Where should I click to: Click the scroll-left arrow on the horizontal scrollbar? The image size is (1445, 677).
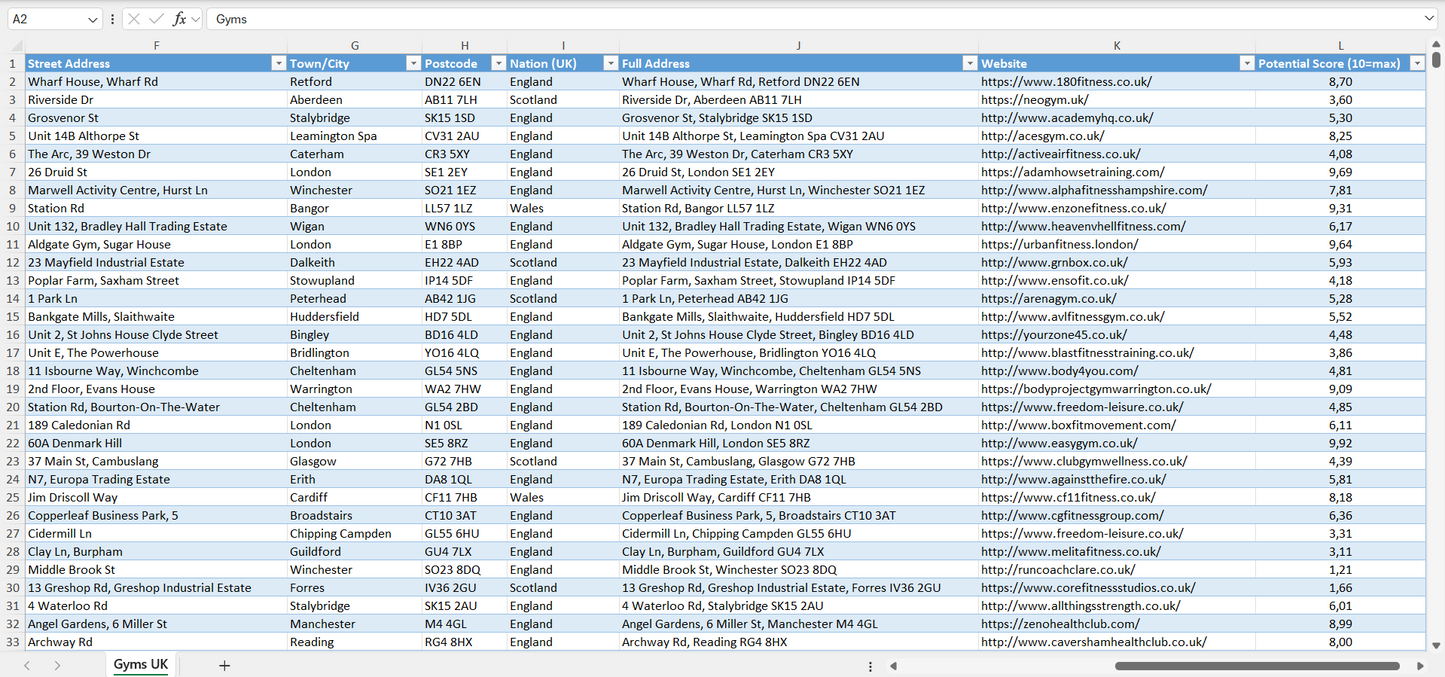pos(893,664)
